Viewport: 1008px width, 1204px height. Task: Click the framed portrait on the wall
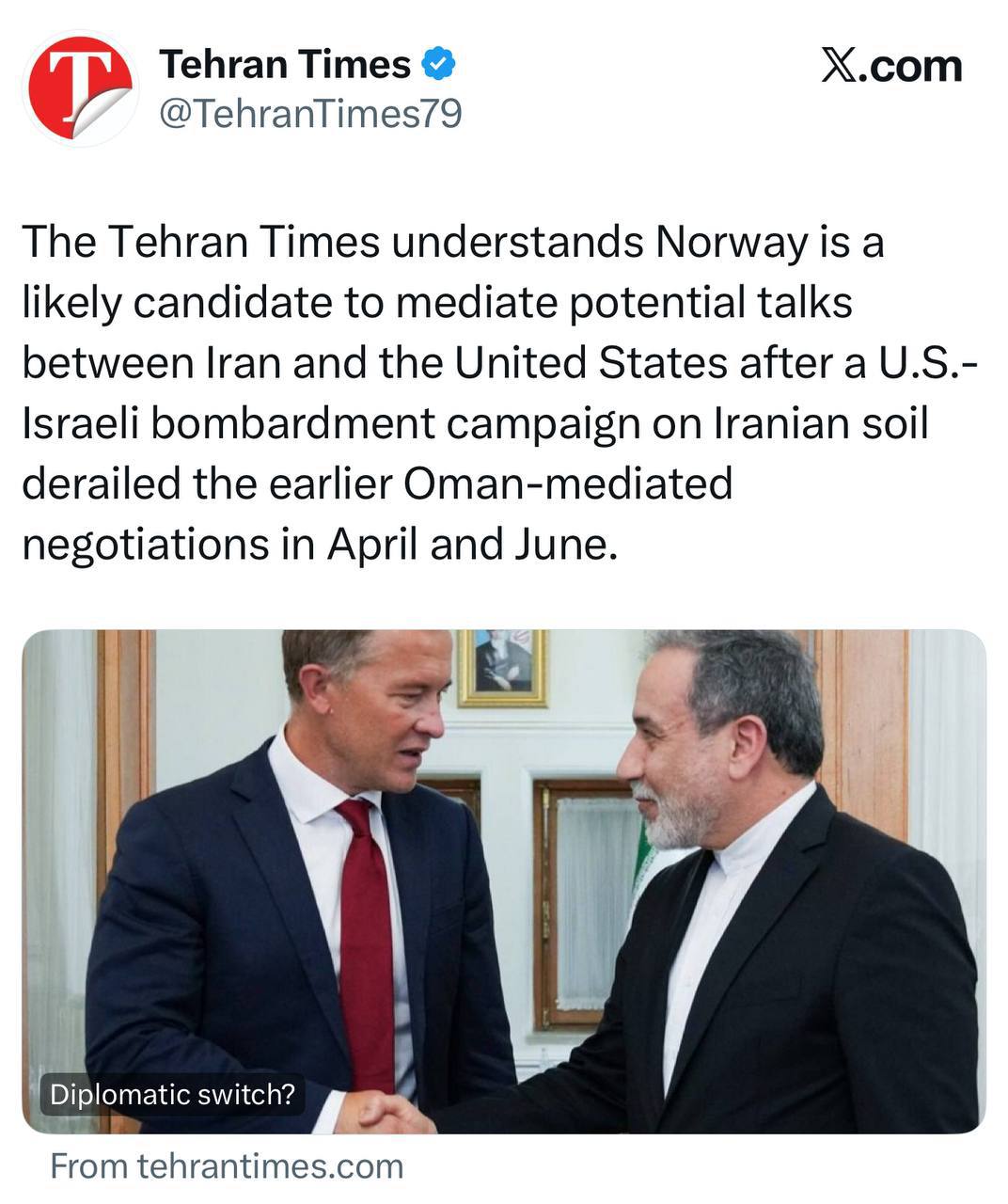[x=503, y=666]
